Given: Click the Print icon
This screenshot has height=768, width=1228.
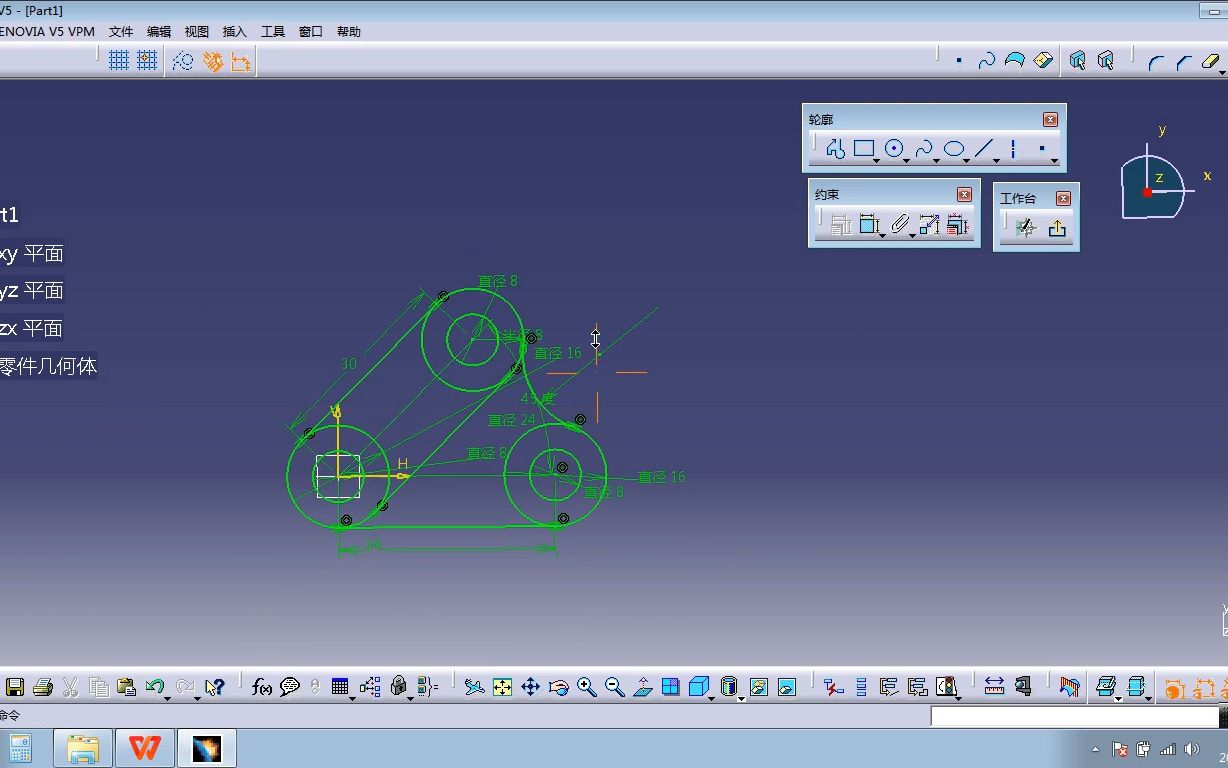Looking at the screenshot, I should click(42, 687).
